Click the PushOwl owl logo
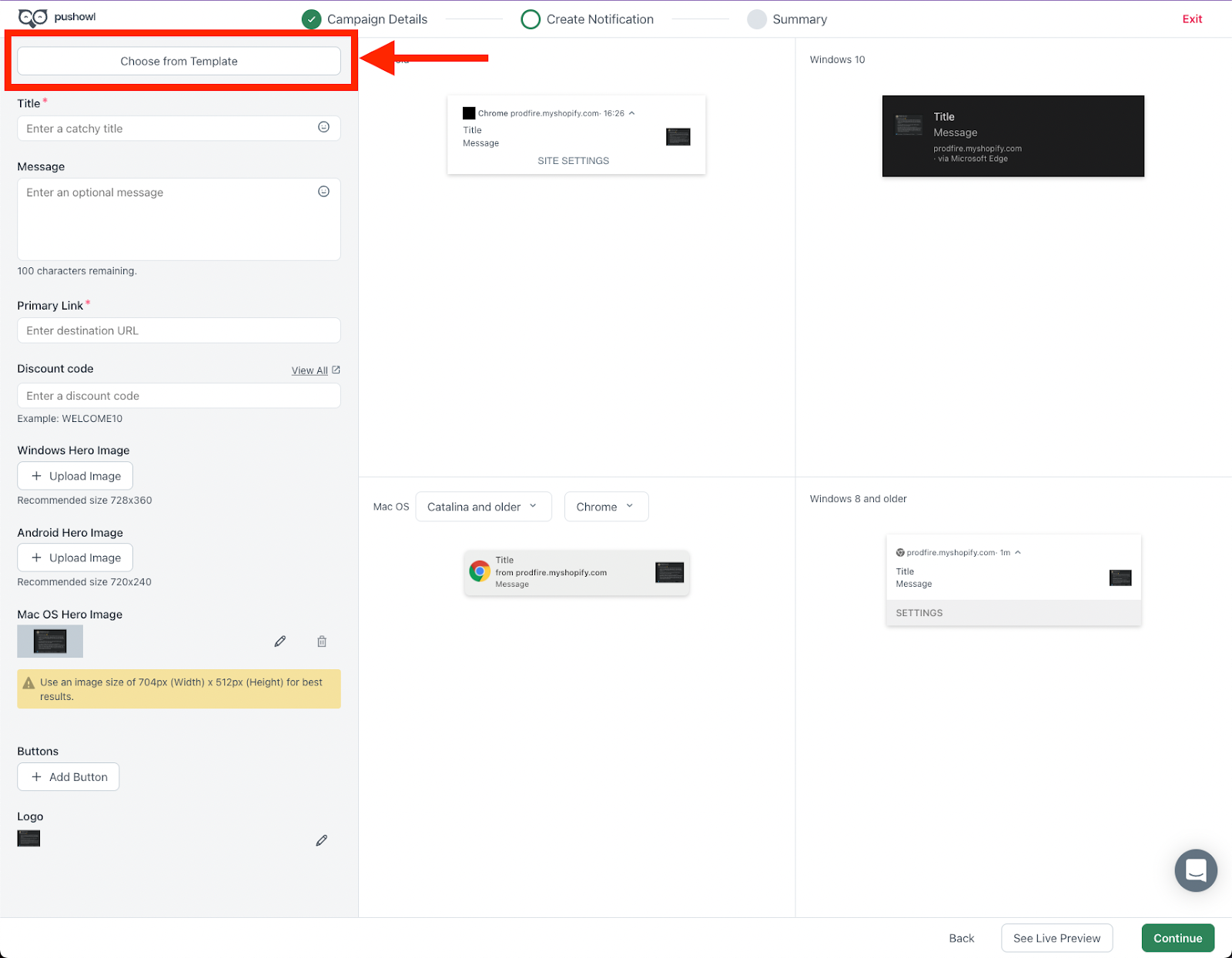Image resolution: width=1232 pixels, height=958 pixels. point(33,16)
